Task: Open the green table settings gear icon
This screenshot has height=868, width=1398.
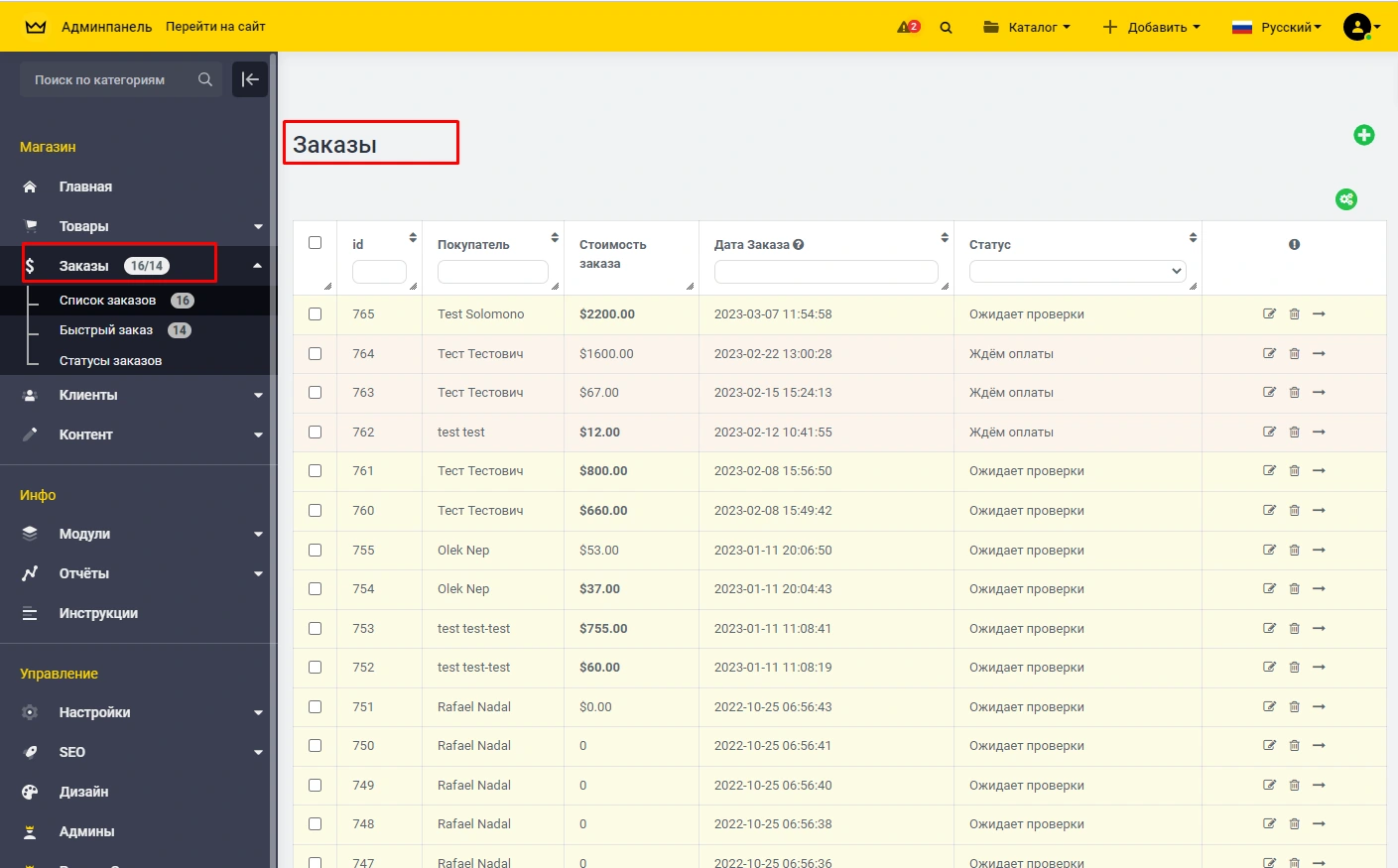Action: [1345, 199]
